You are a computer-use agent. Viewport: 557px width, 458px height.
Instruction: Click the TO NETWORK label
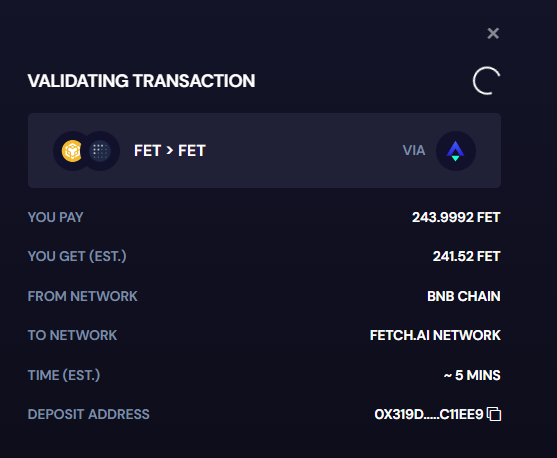point(72,335)
